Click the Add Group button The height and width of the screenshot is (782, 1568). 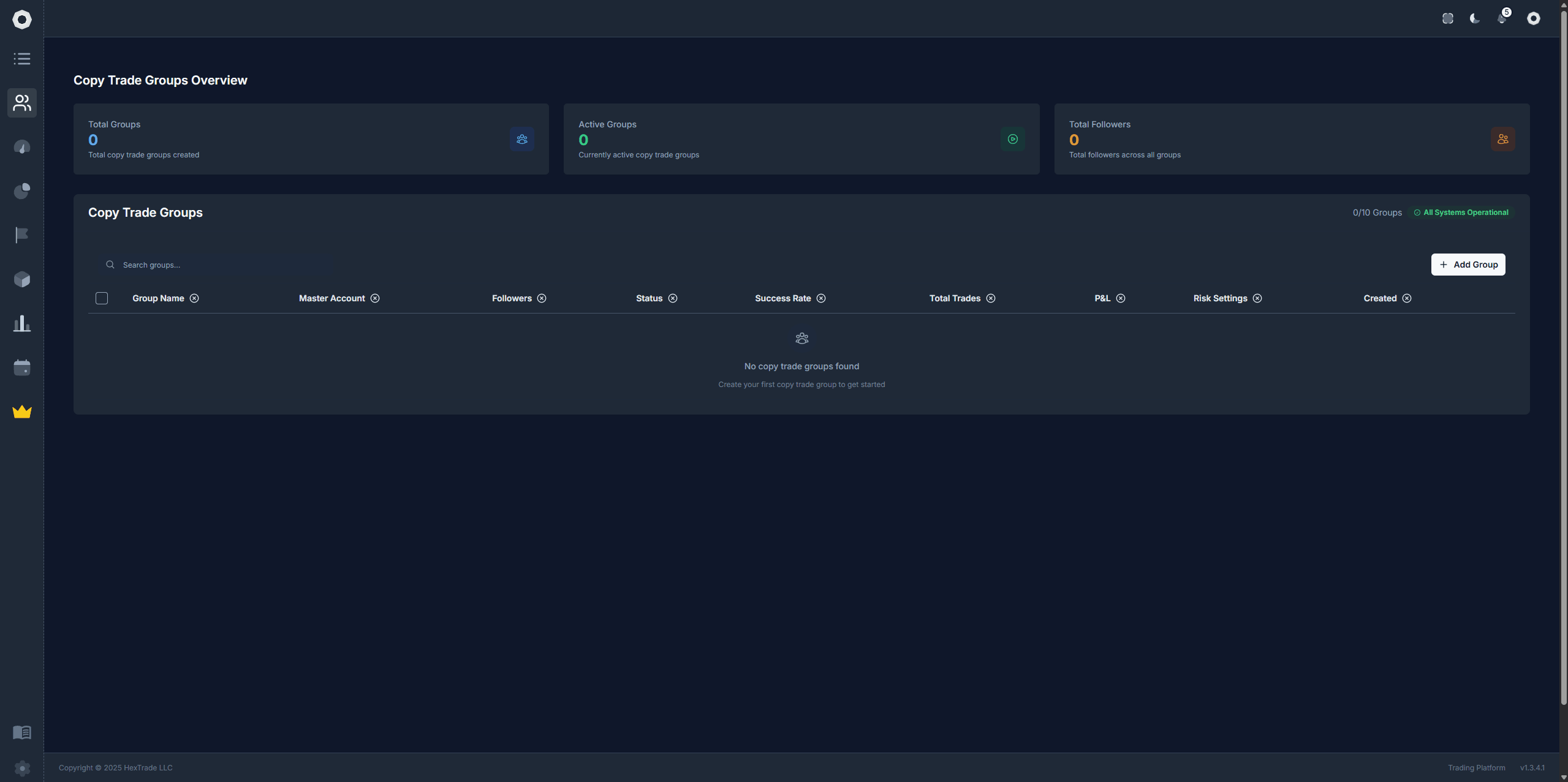coord(1468,265)
